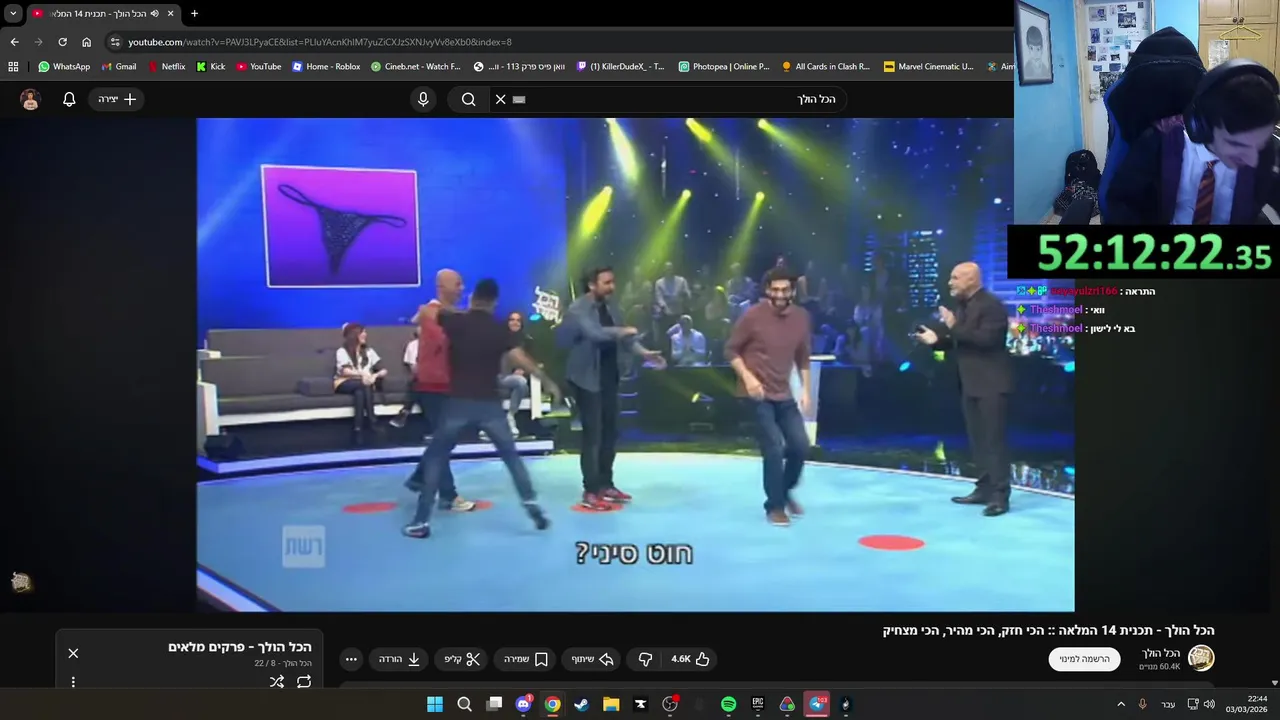Toggle playlist shuffle
Viewport: 1280px width, 720px height.
point(277,682)
